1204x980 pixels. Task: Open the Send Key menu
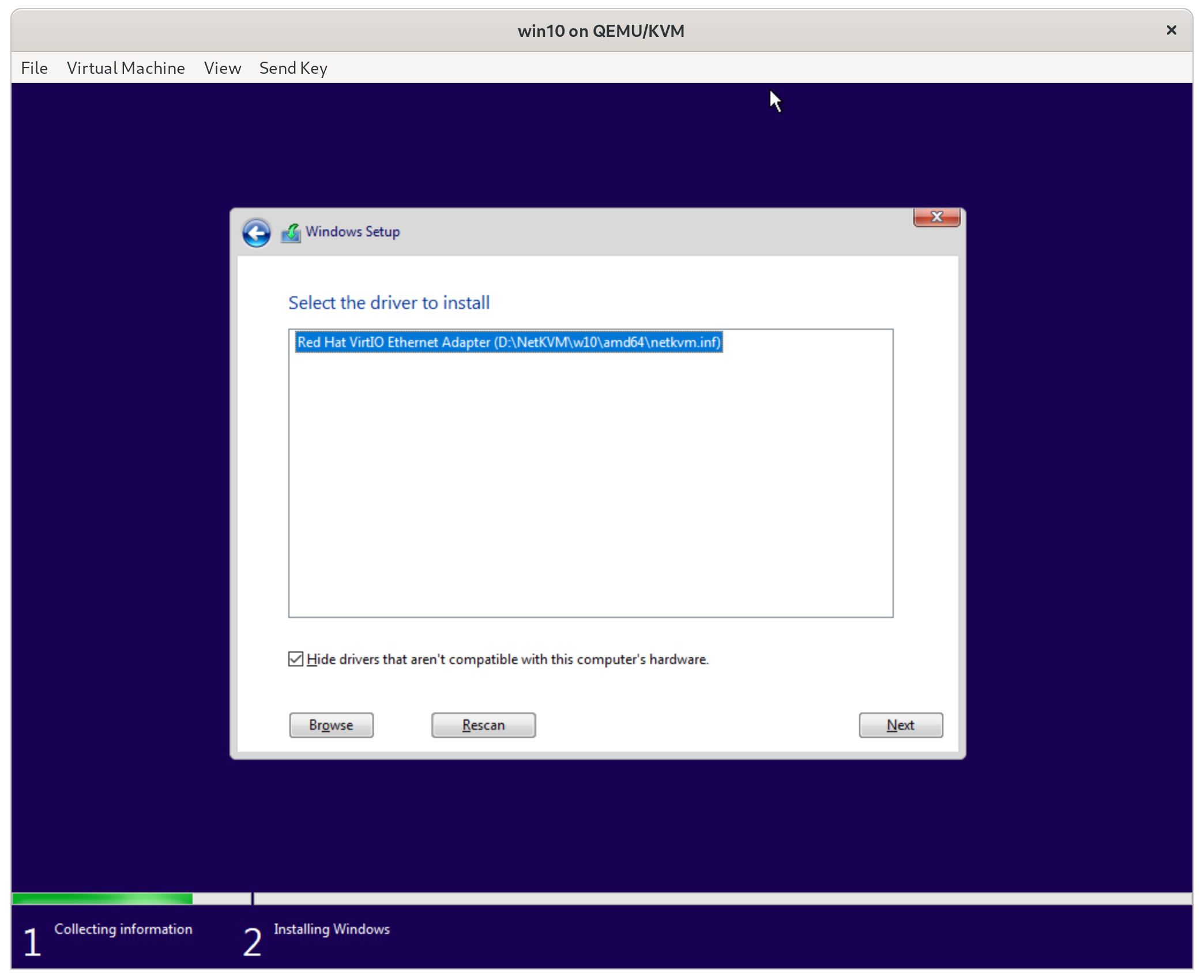click(x=293, y=67)
